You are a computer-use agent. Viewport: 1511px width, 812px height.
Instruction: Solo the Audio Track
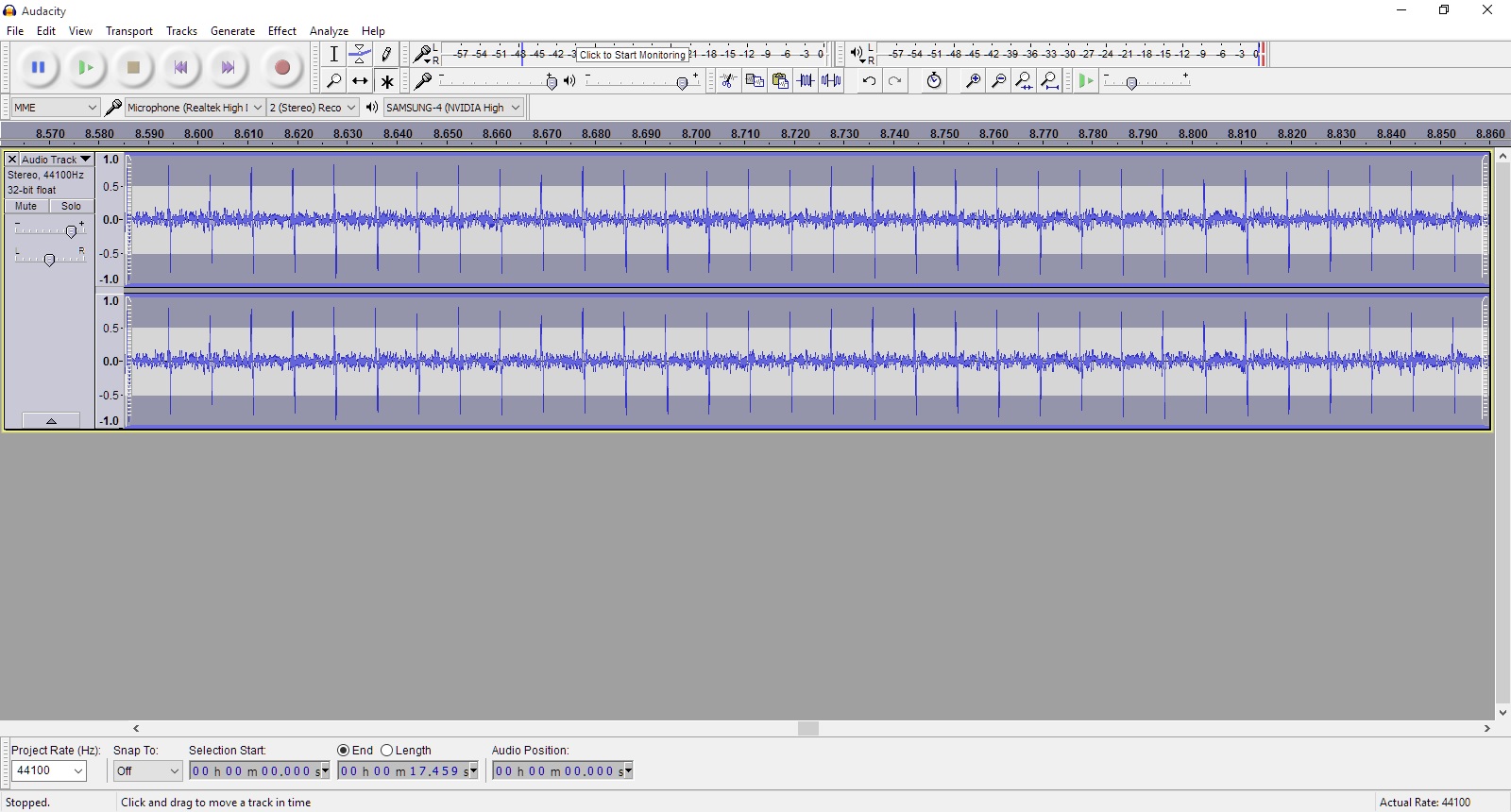point(72,206)
